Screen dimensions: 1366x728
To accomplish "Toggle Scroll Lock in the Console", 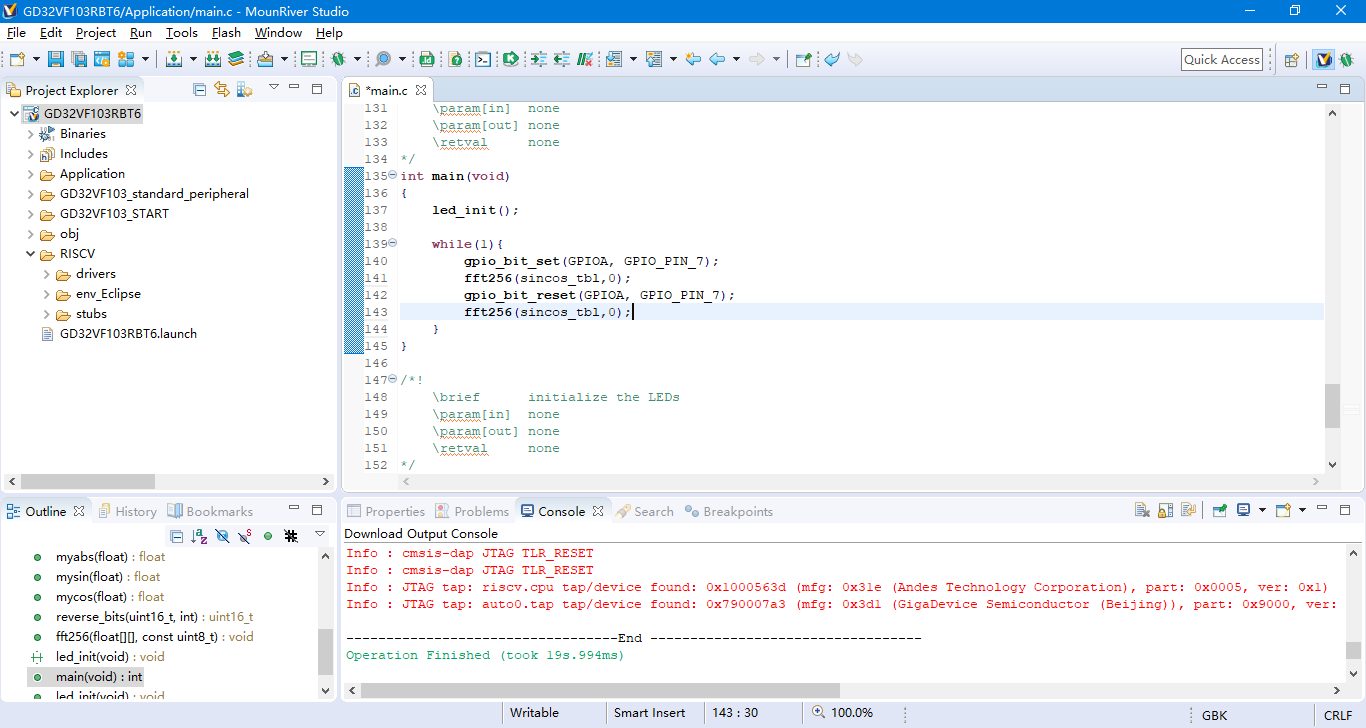I will (x=1165, y=510).
